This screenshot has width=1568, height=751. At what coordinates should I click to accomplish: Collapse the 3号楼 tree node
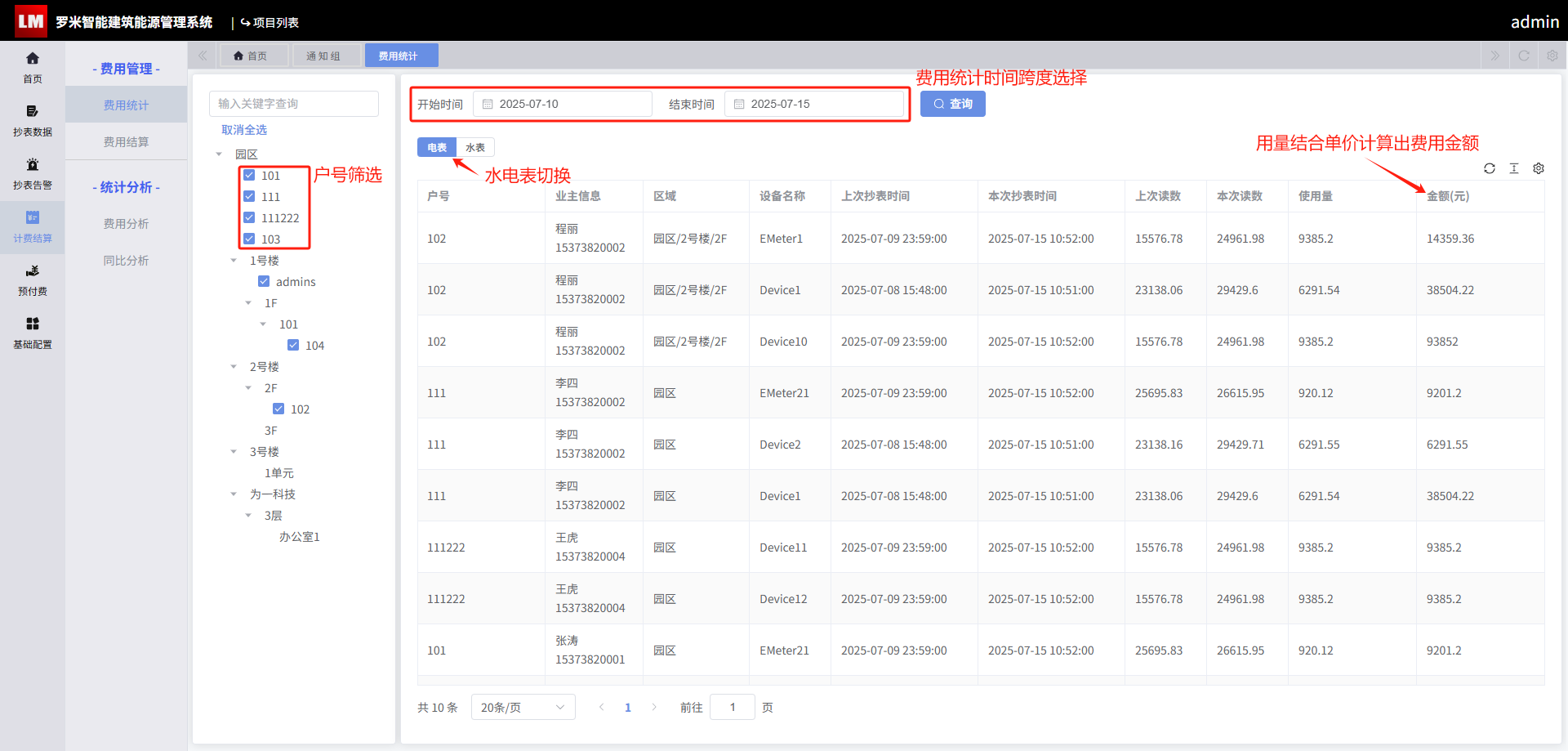[234, 451]
